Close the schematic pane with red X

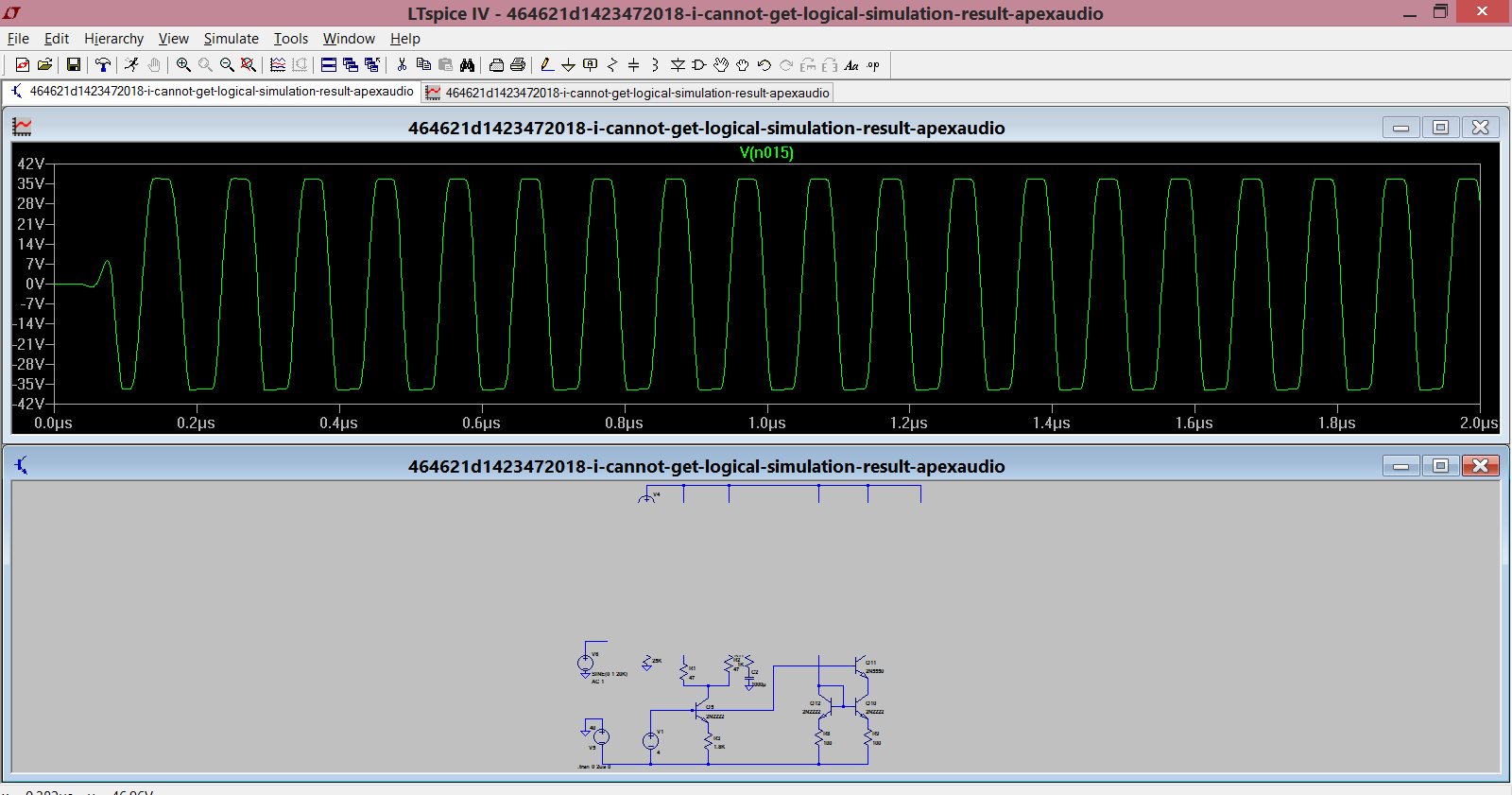[x=1481, y=465]
